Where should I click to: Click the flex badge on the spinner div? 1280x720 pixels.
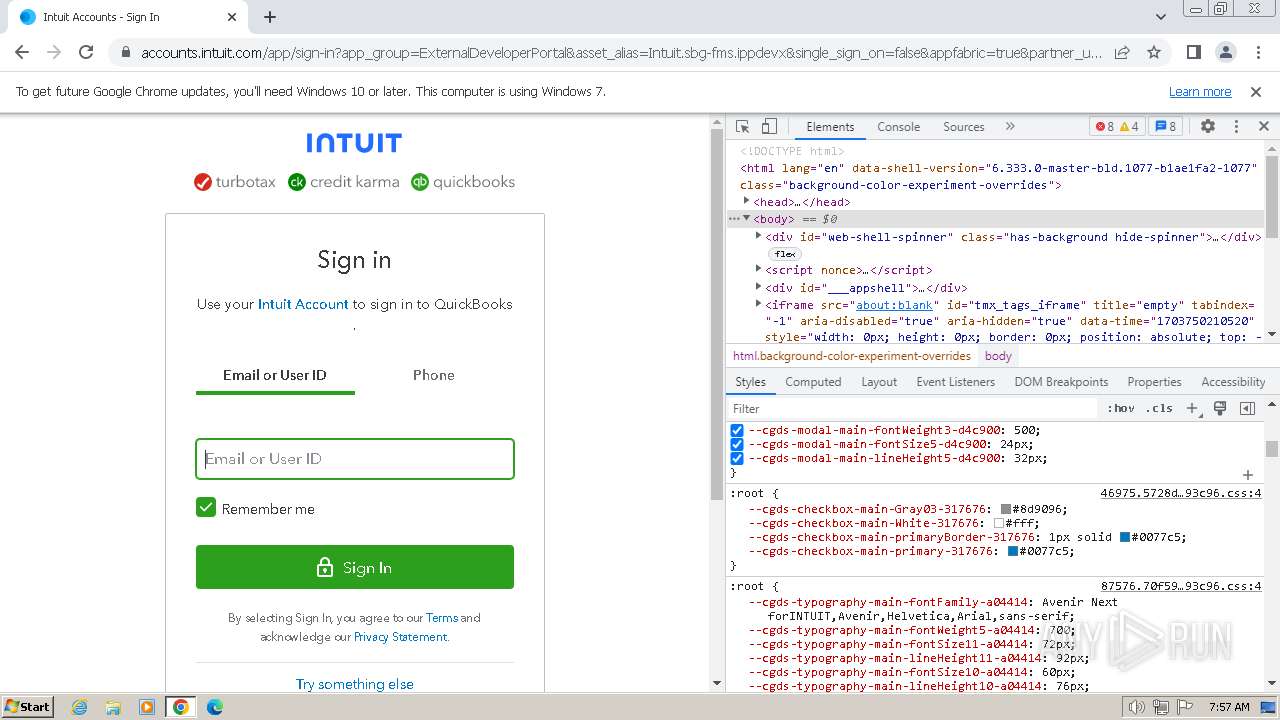point(785,254)
